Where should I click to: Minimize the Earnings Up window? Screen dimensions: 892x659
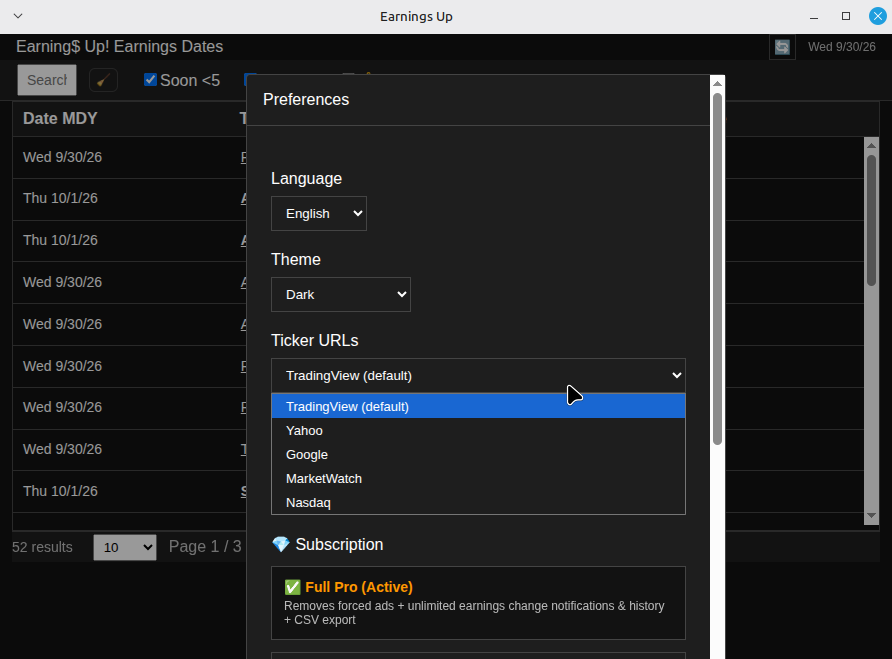coord(814,17)
